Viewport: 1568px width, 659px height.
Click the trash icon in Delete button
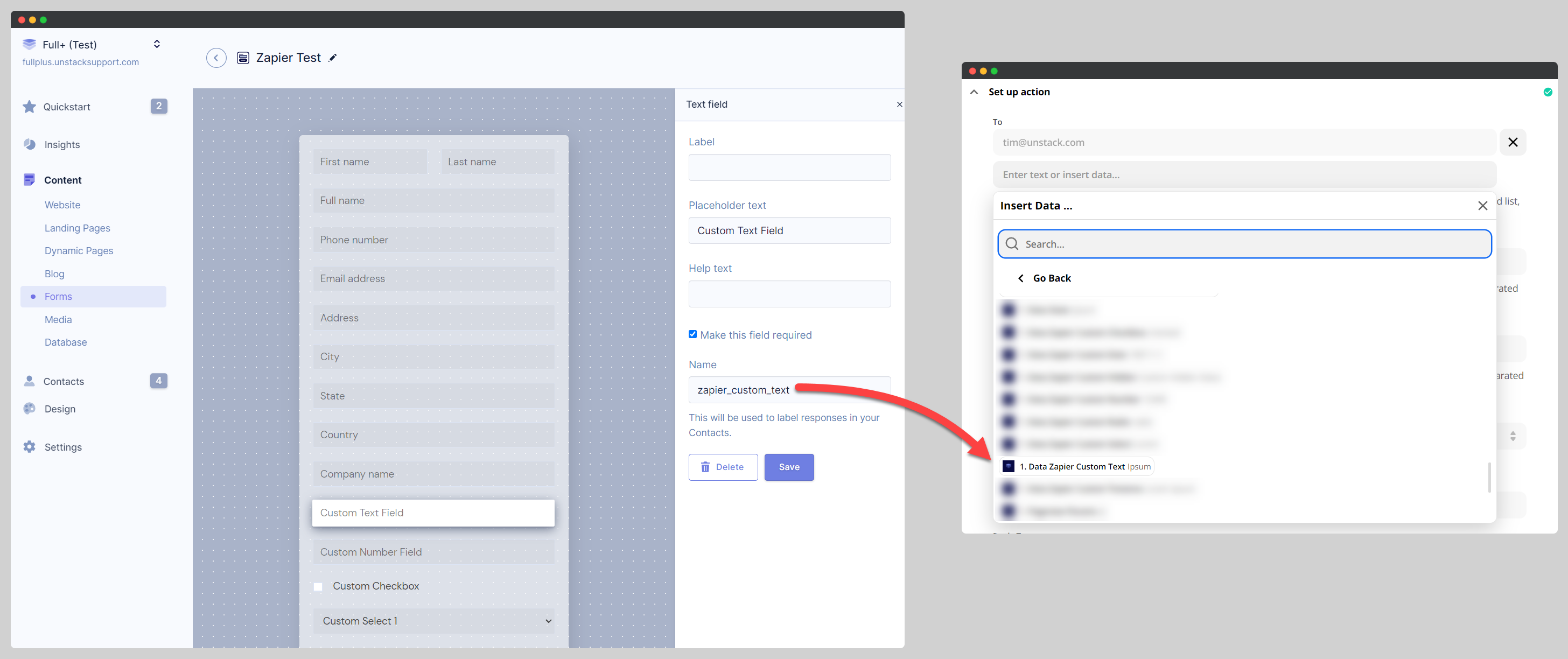tap(705, 467)
